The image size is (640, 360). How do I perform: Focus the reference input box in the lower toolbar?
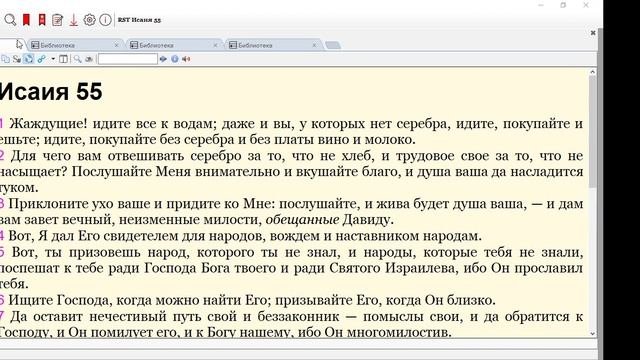[x=128, y=59]
